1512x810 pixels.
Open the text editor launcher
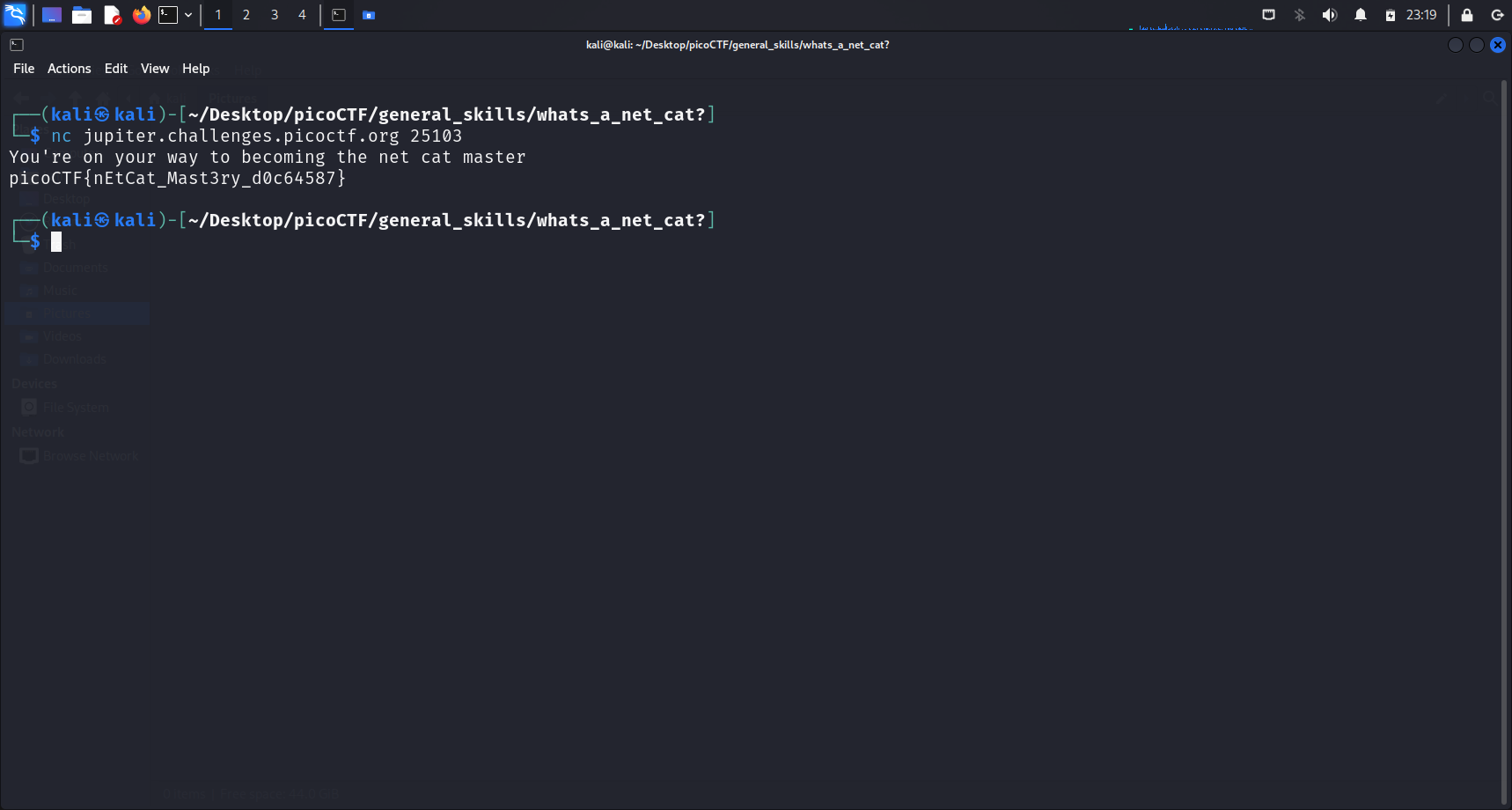pos(112,15)
